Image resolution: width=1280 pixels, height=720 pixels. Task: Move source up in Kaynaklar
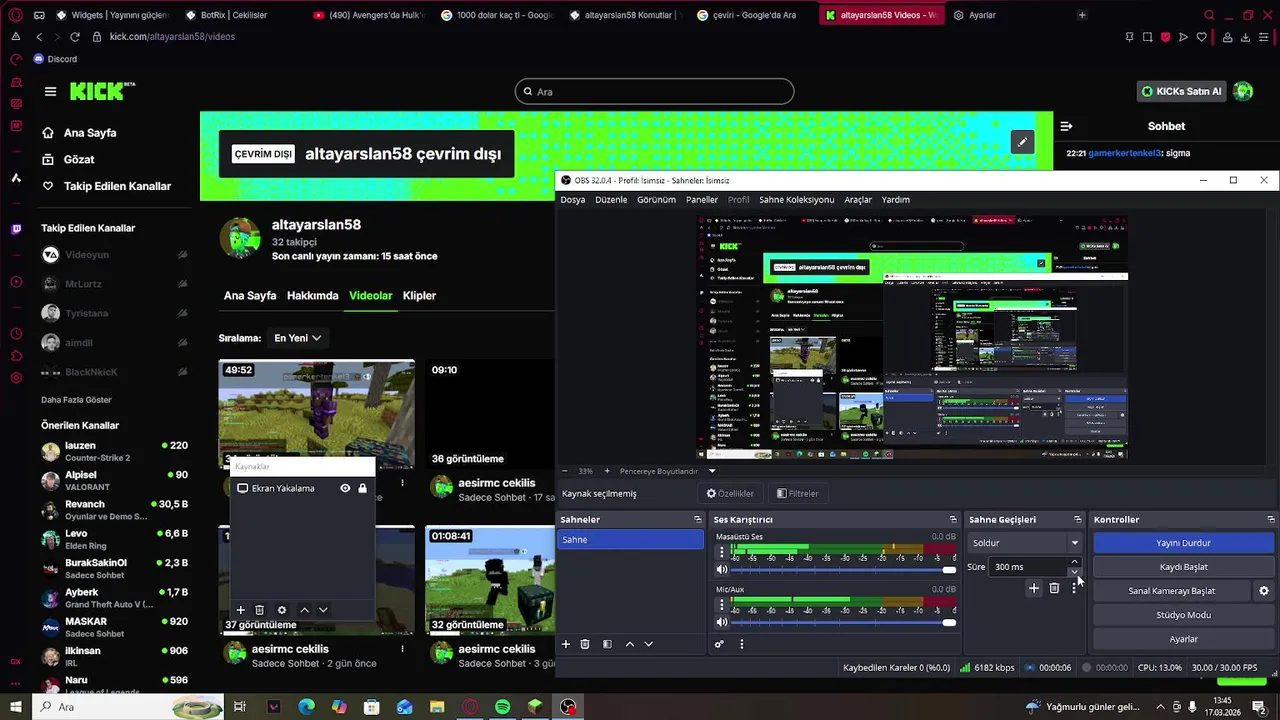click(305, 610)
